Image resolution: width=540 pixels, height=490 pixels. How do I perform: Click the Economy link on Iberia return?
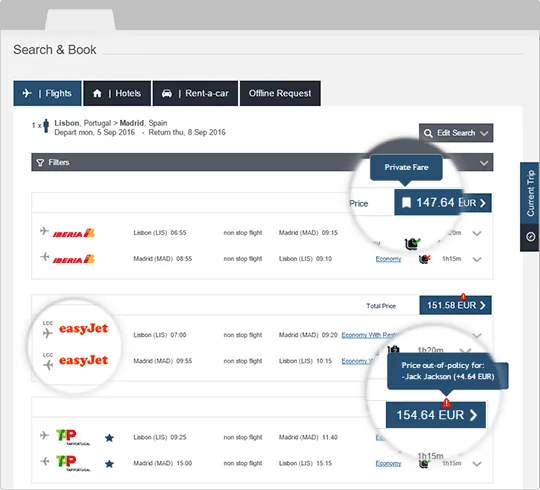(x=388, y=259)
